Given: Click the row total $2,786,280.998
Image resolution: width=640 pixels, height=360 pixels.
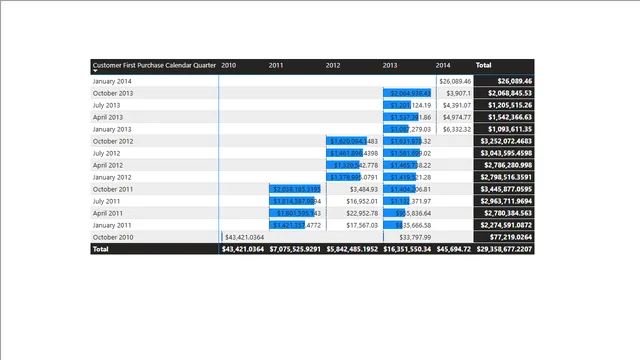Looking at the screenshot, I should point(508,165).
